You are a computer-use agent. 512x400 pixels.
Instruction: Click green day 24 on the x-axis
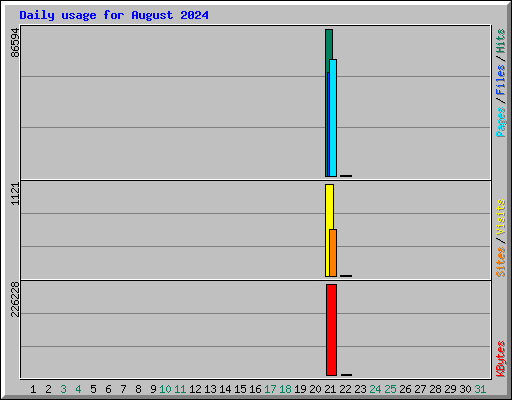375,389
